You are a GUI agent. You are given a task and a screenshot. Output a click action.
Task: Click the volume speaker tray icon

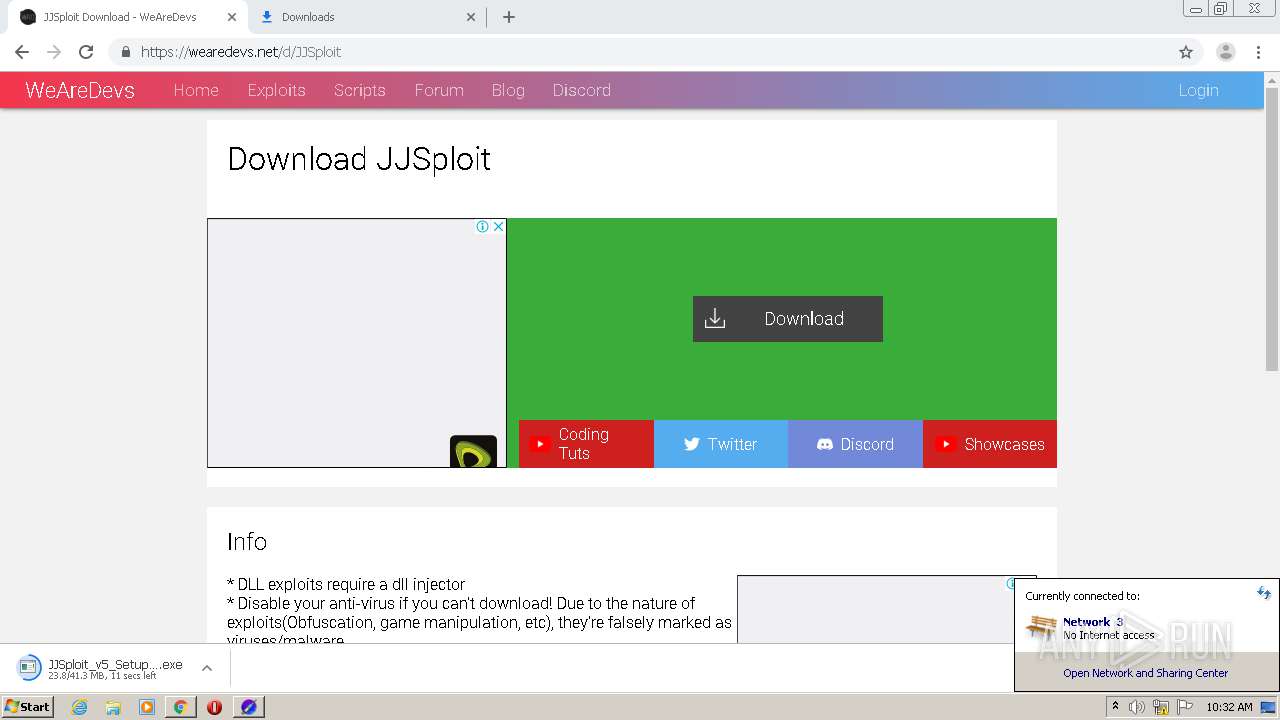(x=1137, y=707)
